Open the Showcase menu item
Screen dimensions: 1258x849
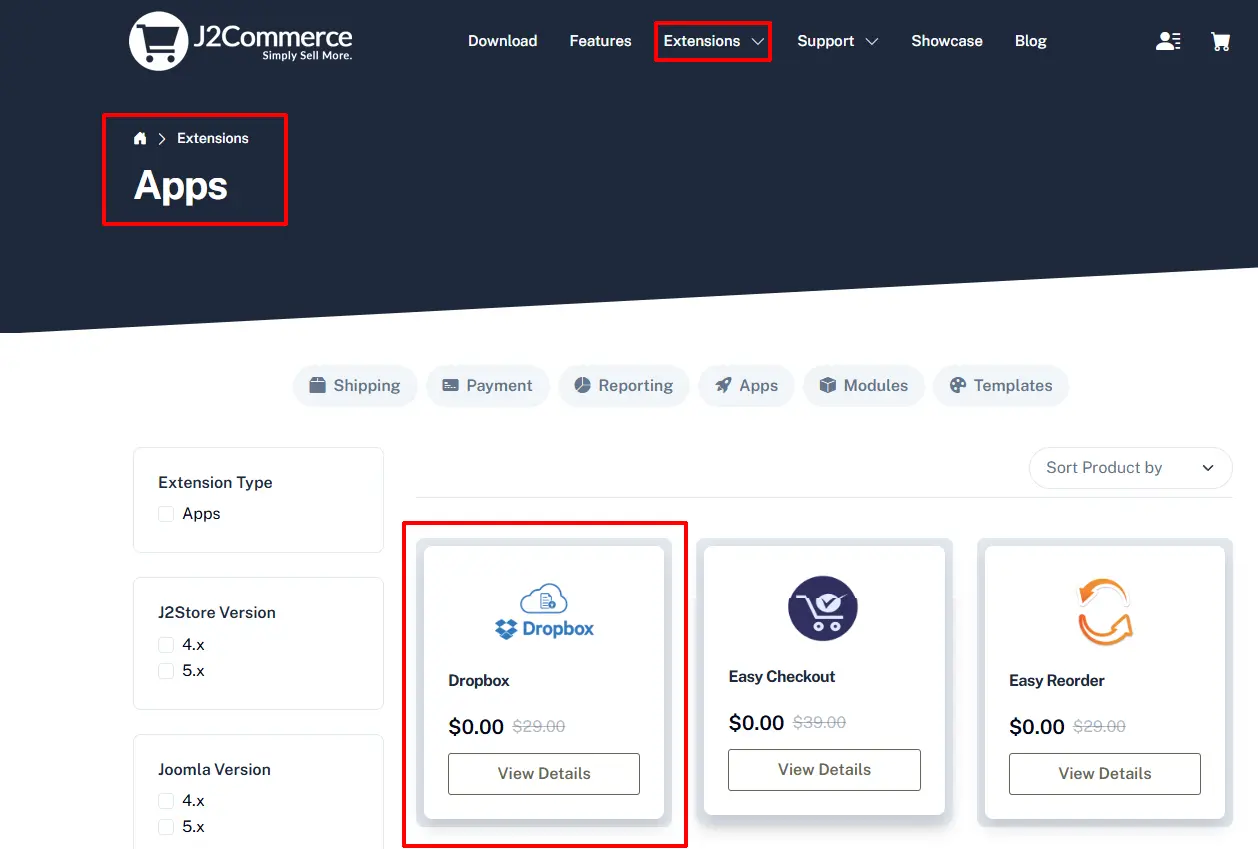pyautogui.click(x=947, y=41)
